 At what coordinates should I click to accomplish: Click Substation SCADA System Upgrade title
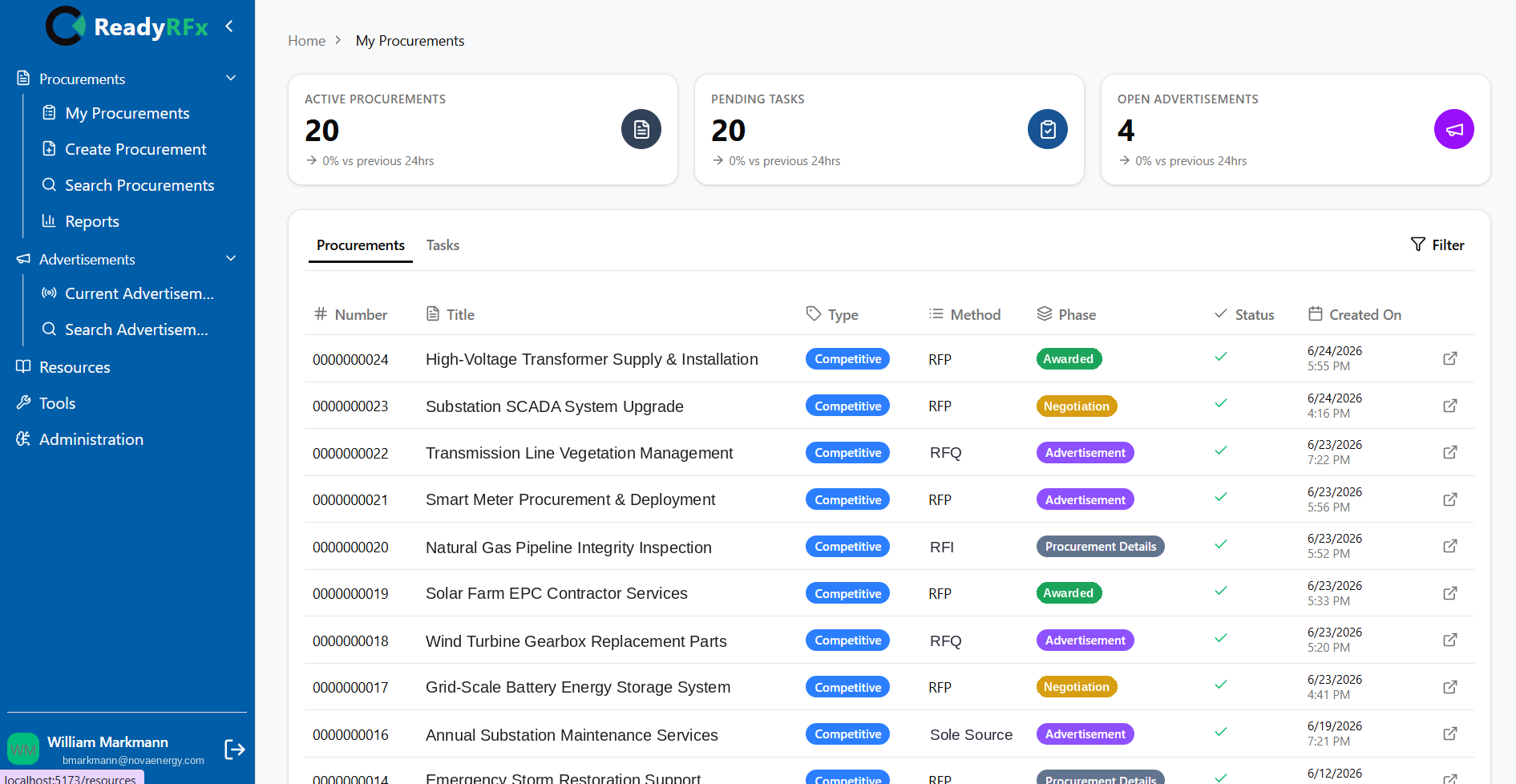point(555,406)
